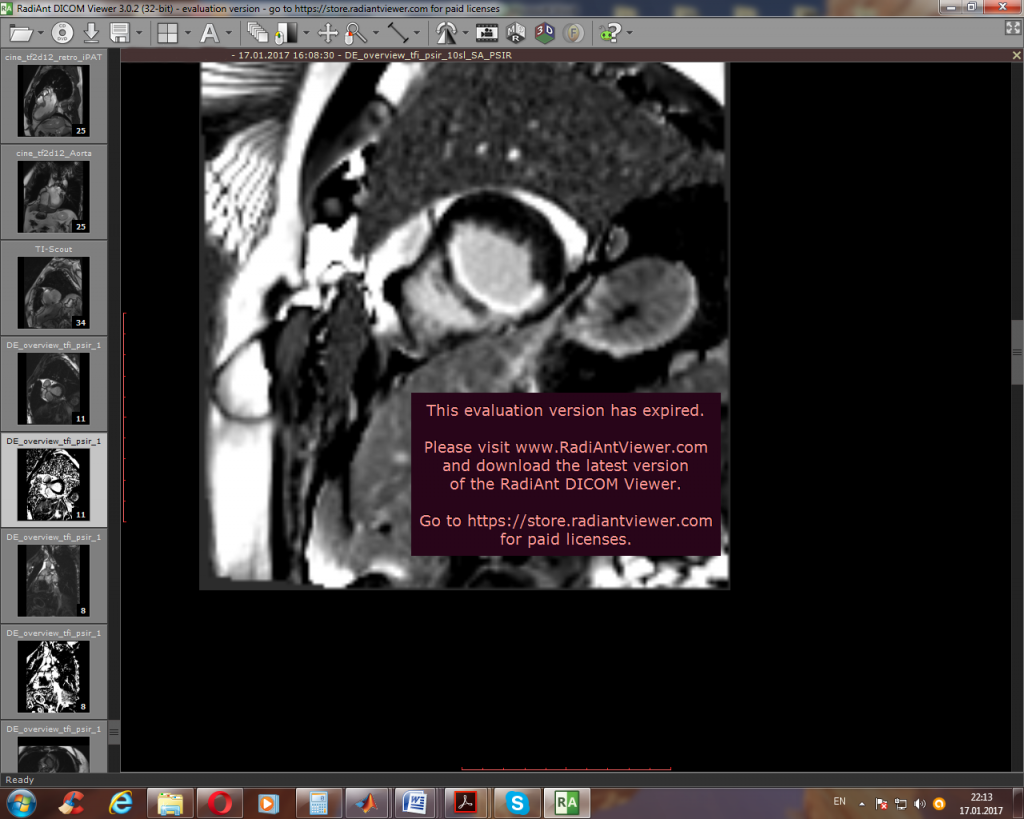The image size is (1024, 819).
Task: Select the TI-Scout series thumbnail
Action: 54,287
